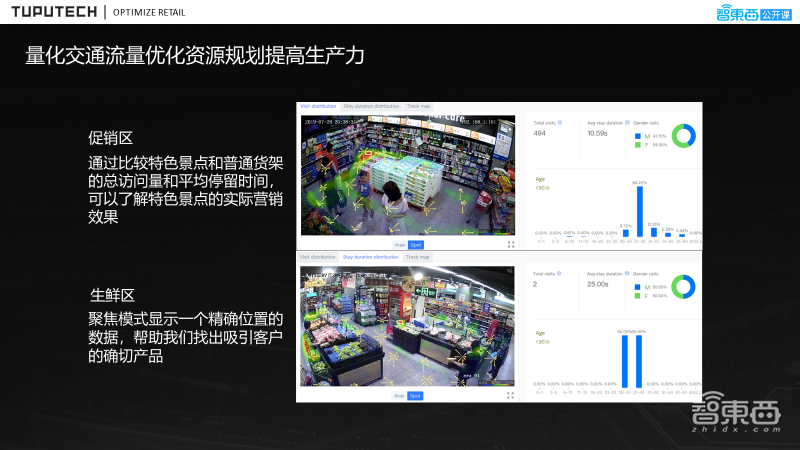
Task: Click the 9.72% age bar in upper chart
Action: [x=626, y=234]
